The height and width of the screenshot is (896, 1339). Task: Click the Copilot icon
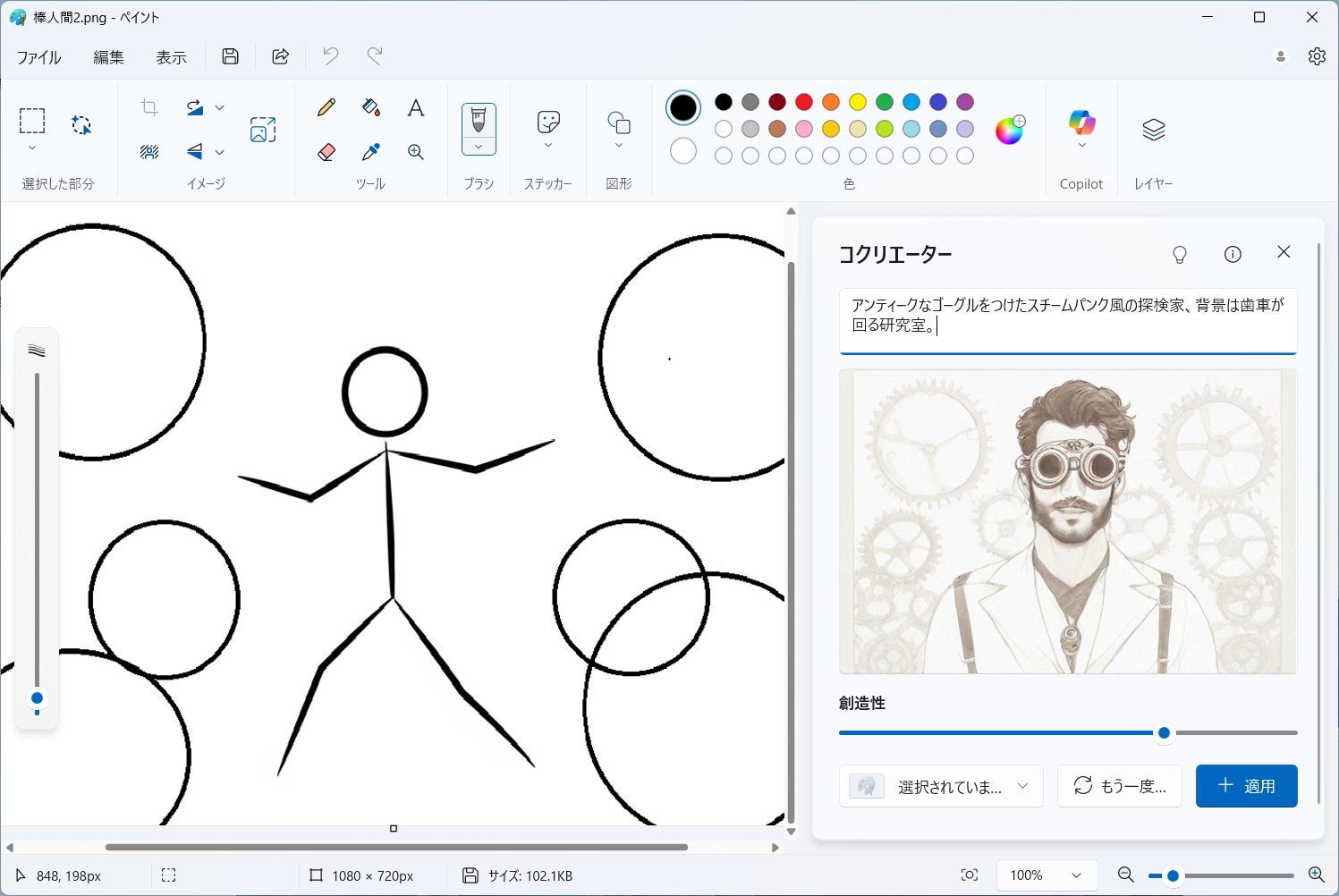point(1081,123)
